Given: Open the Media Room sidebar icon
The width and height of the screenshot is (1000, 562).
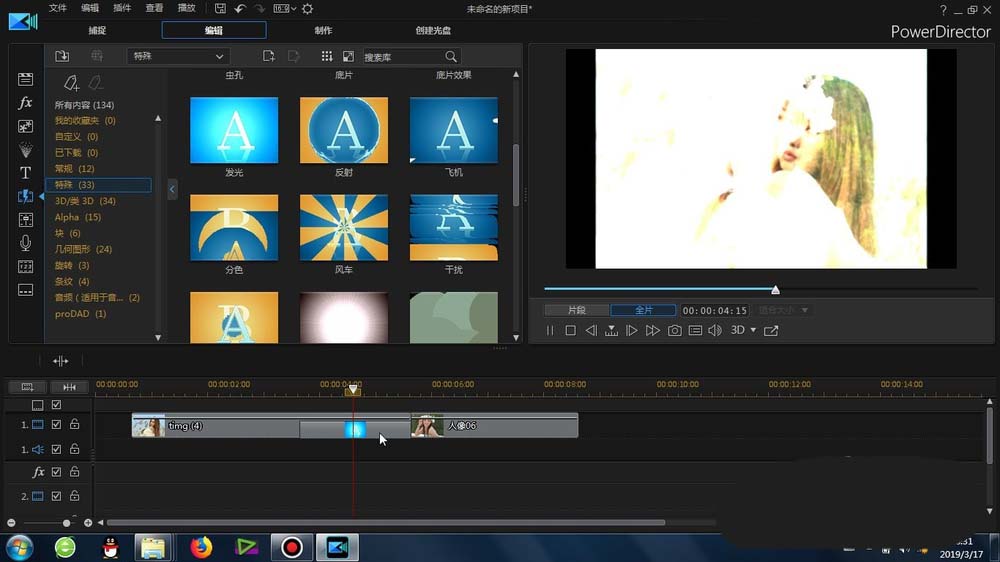Looking at the screenshot, I should pos(26,79).
